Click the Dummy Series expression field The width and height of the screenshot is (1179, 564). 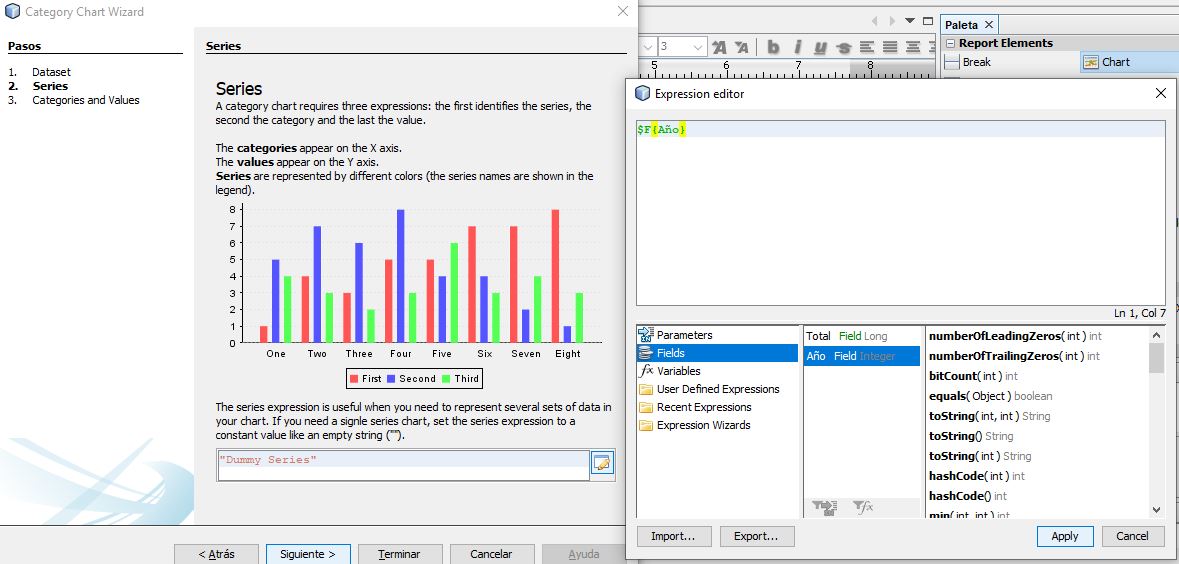pos(403,465)
